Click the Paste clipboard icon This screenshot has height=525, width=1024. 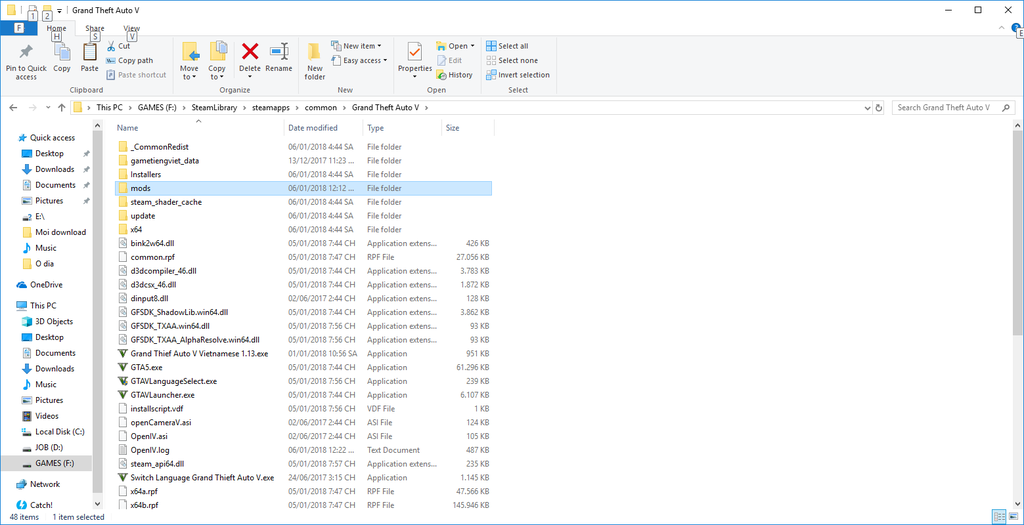[x=89, y=52]
